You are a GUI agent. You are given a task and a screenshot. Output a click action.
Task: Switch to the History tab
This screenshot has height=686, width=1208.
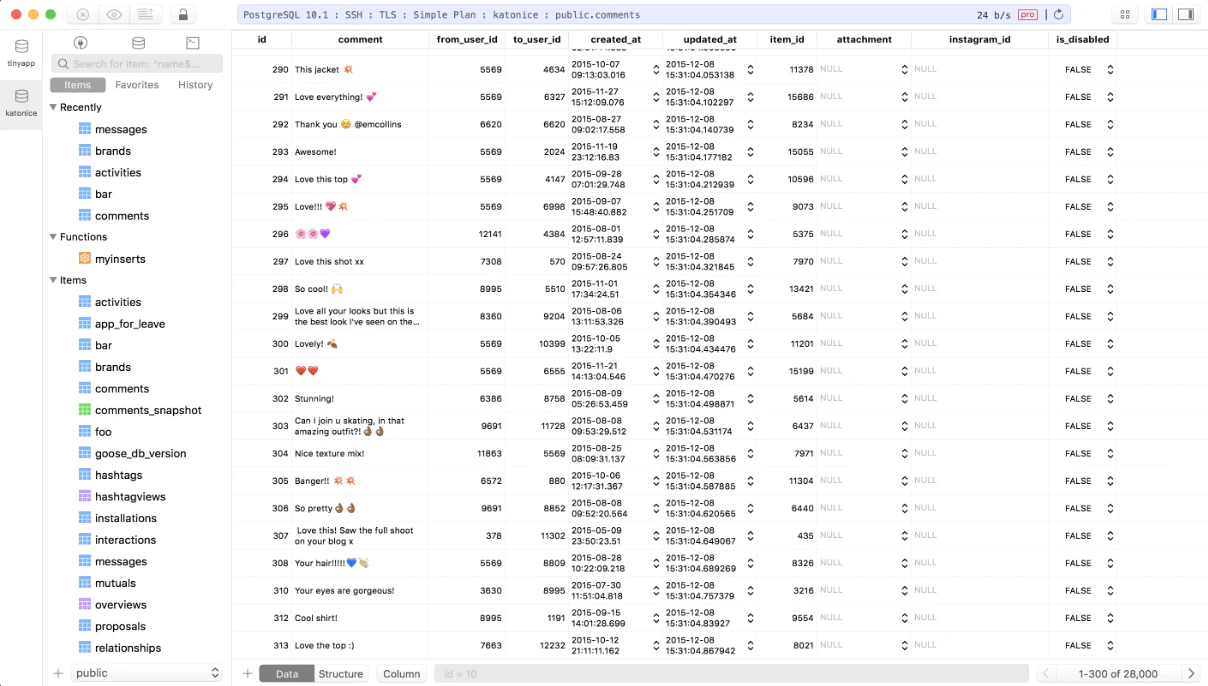tap(195, 85)
